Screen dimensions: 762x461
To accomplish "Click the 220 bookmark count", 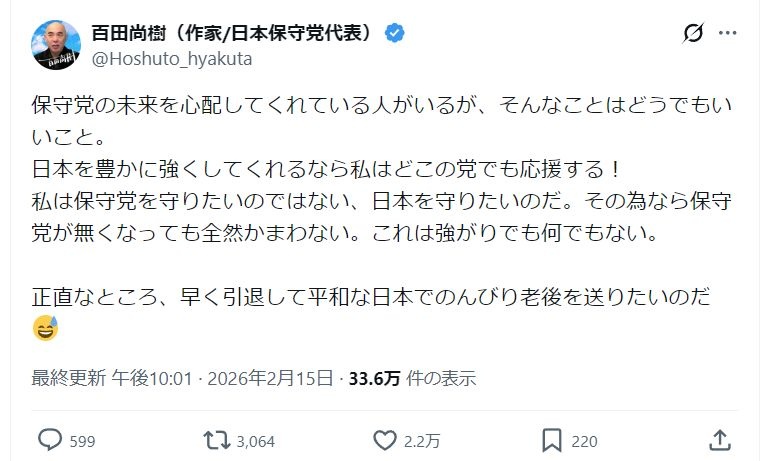I will click(x=585, y=441).
